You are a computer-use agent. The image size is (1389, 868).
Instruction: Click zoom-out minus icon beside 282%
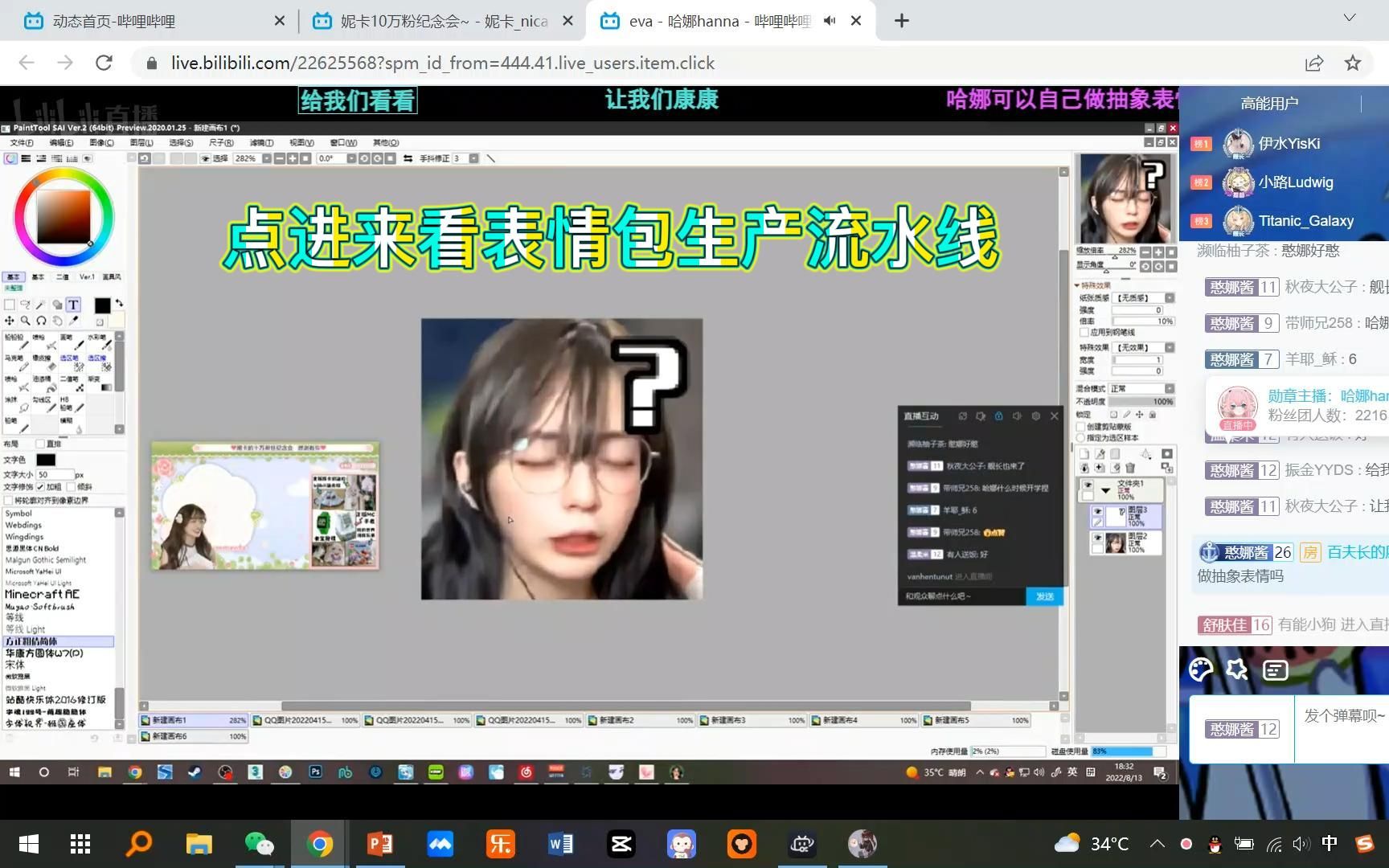[280, 158]
